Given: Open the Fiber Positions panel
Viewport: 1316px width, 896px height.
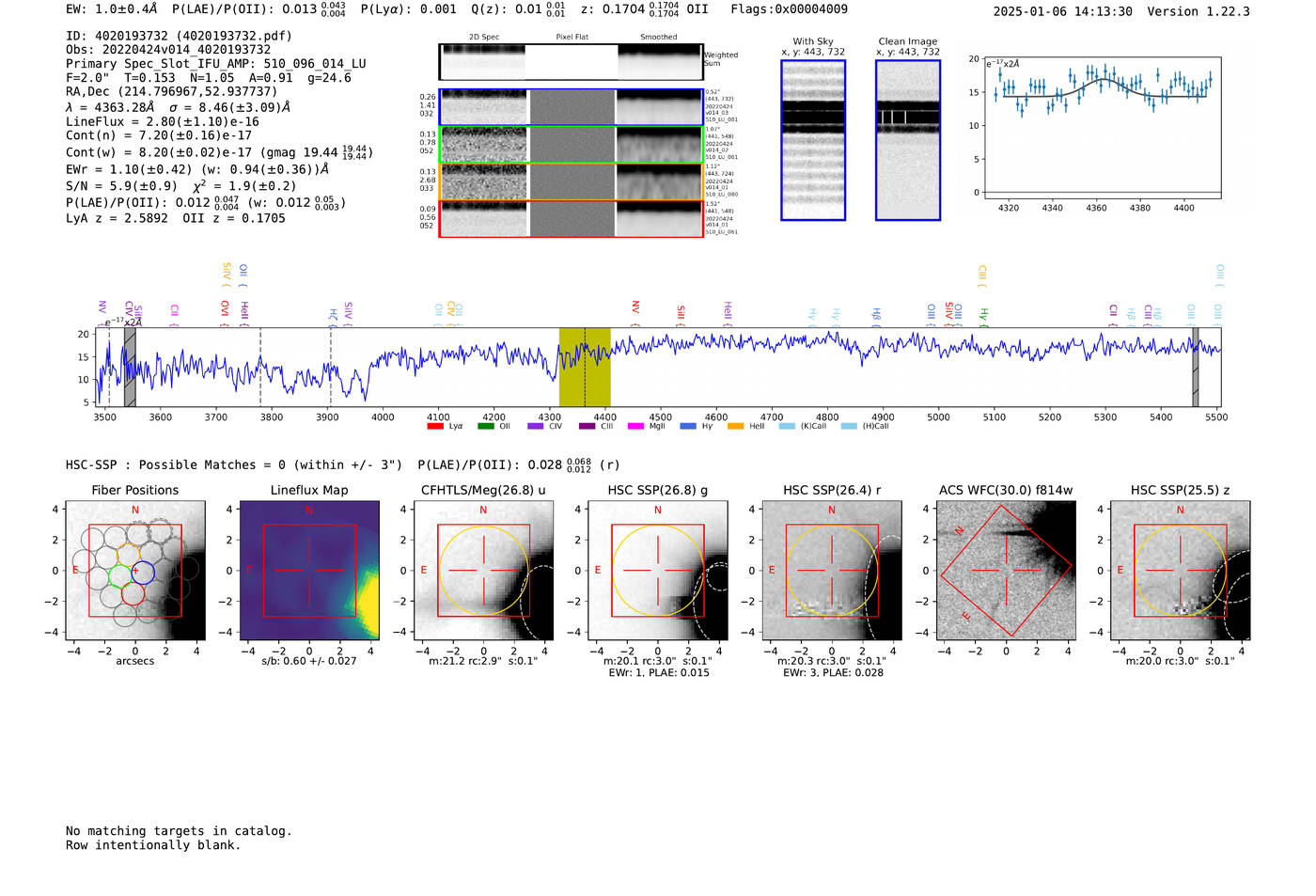Looking at the screenshot, I should [135, 571].
